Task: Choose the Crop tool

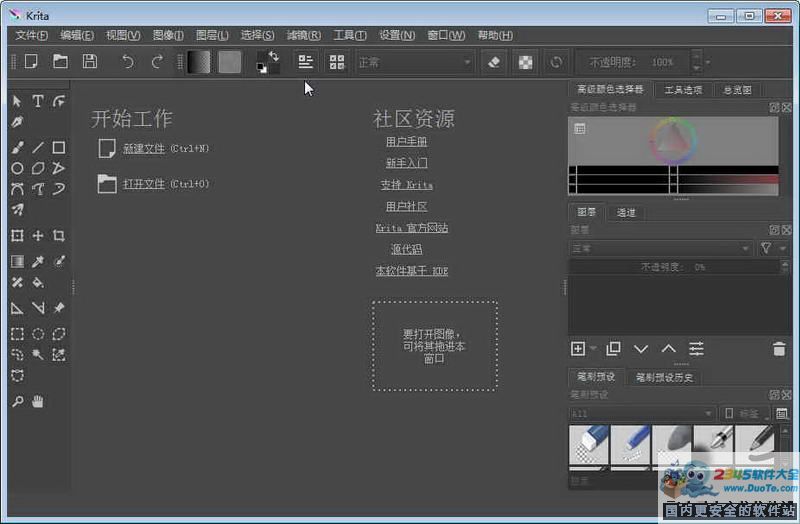Action: point(59,236)
